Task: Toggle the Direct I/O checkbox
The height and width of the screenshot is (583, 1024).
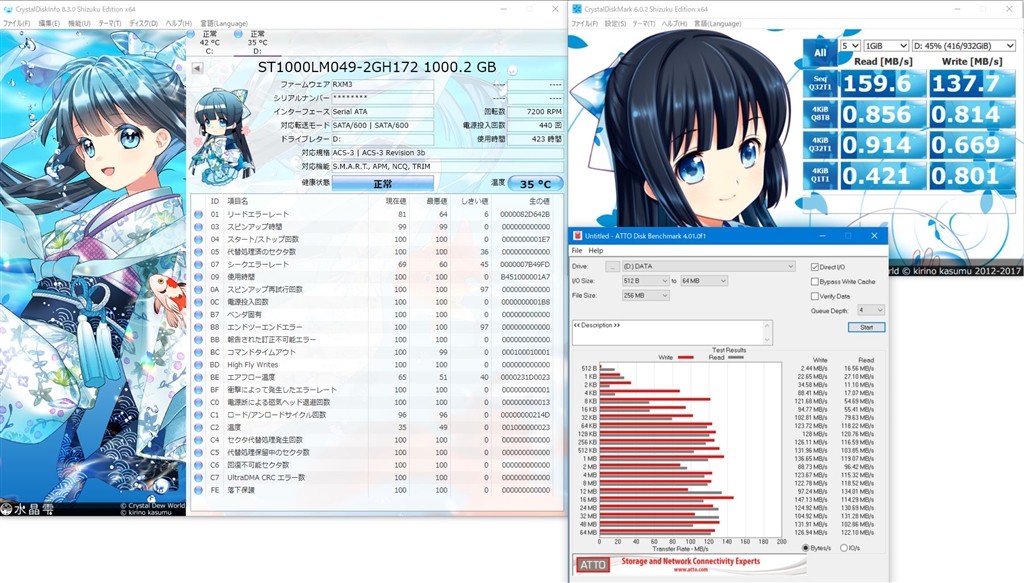Action: pos(815,267)
